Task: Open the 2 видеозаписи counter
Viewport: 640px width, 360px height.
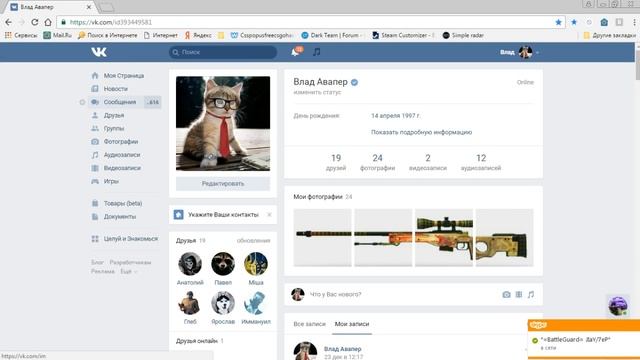Action: coord(428,162)
